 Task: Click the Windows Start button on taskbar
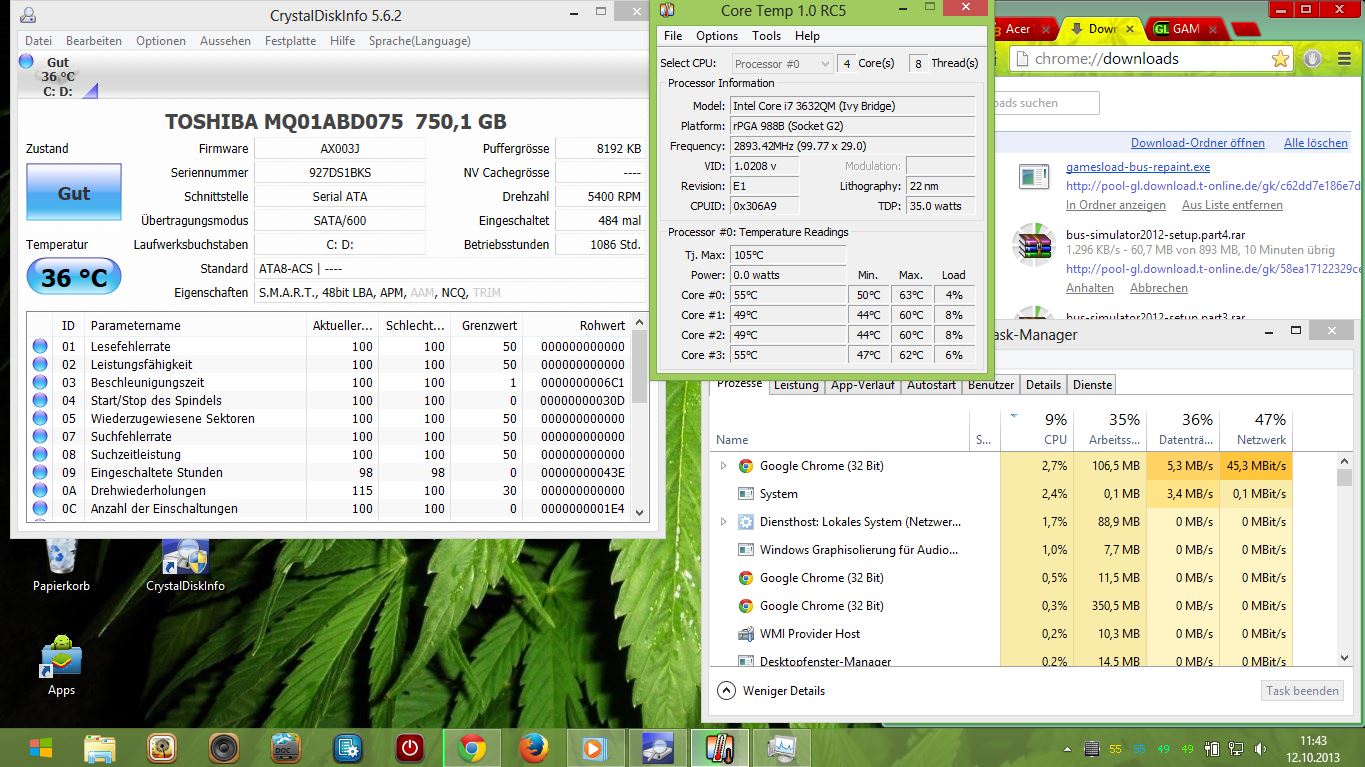click(41, 748)
